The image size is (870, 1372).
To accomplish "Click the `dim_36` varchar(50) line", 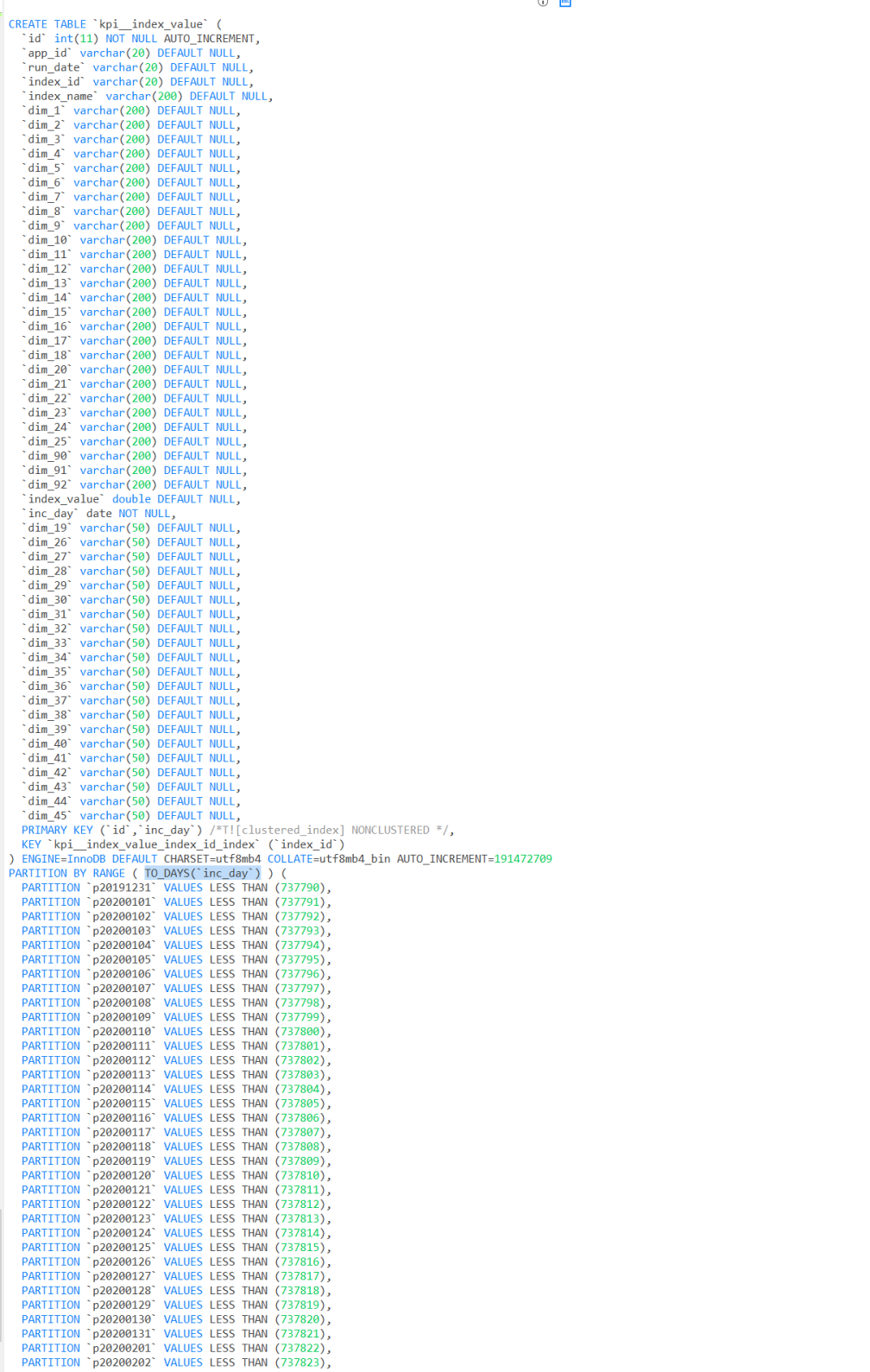I will click(x=131, y=686).
